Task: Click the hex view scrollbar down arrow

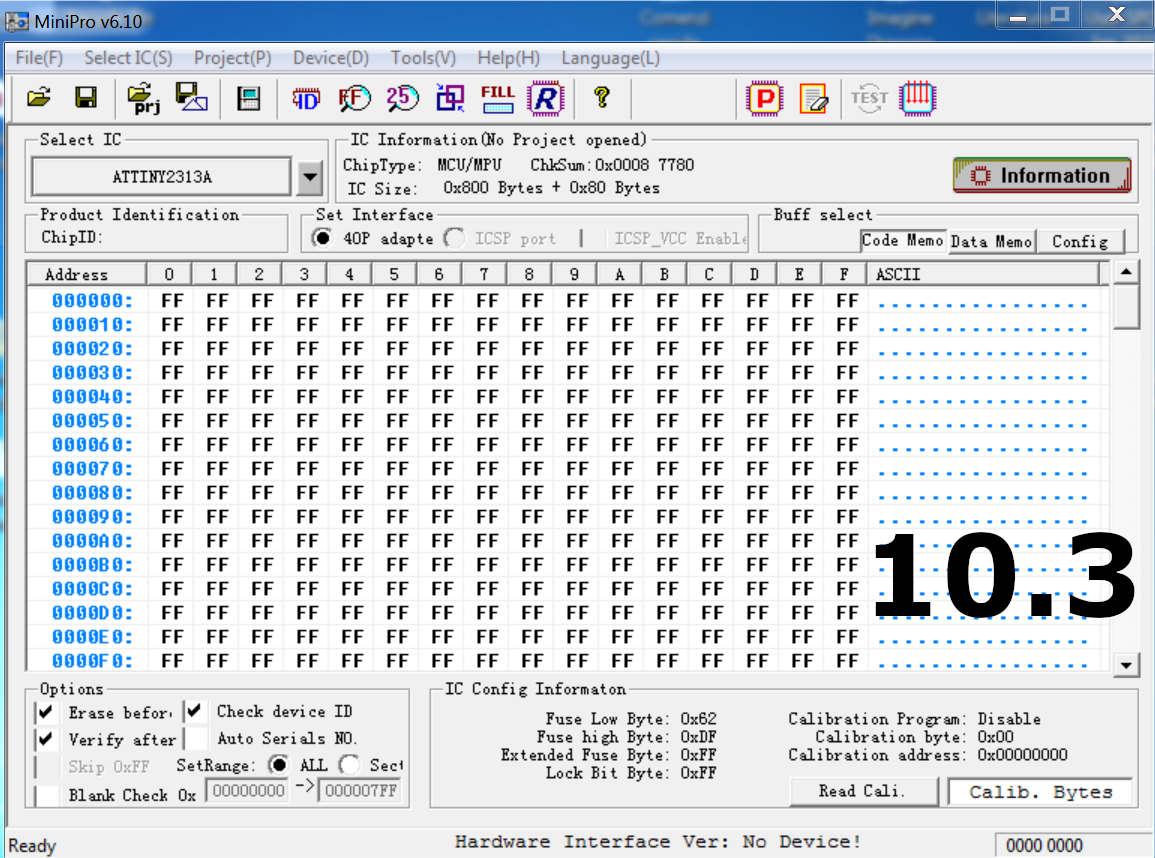Action: [1126, 665]
